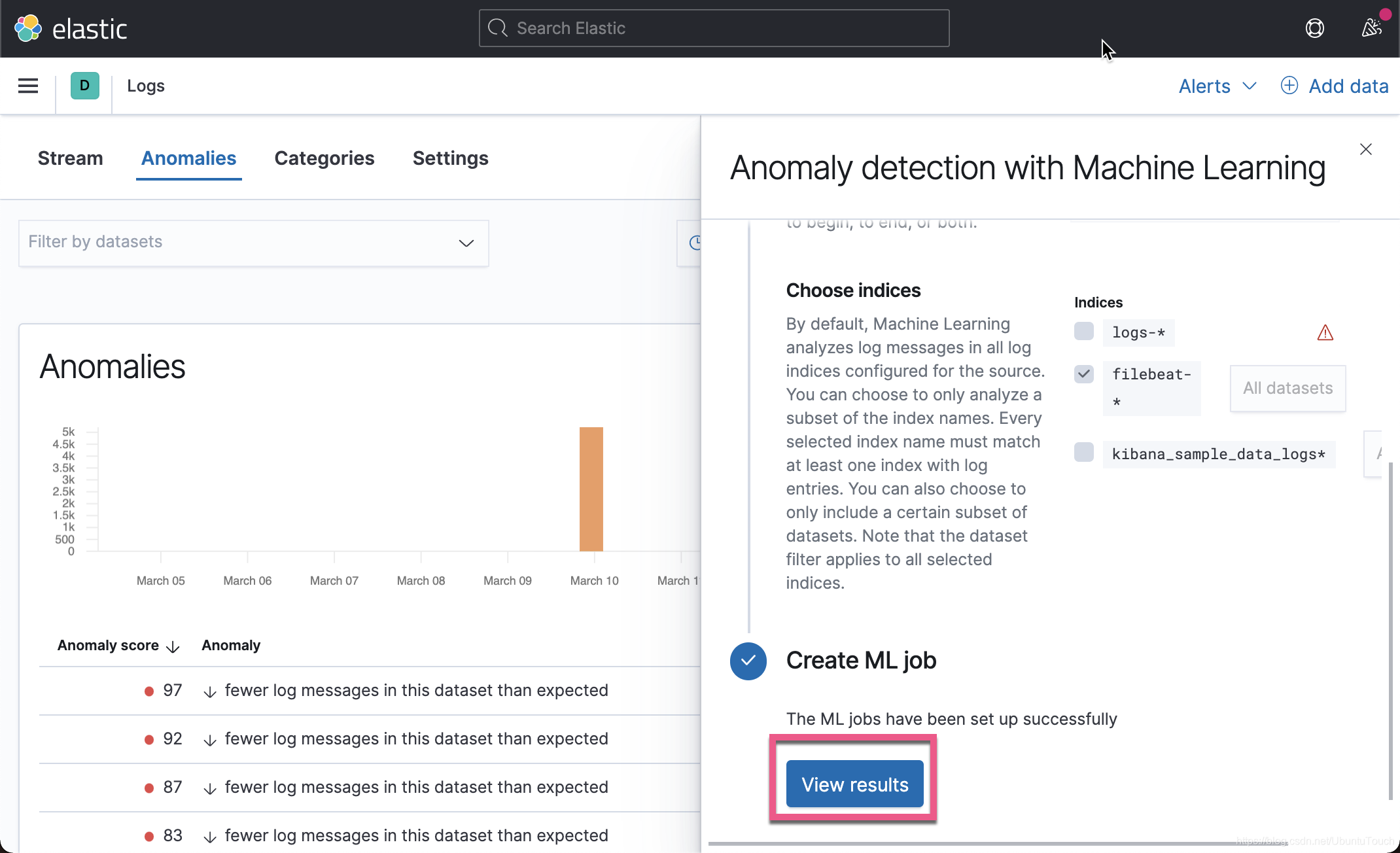Click the Add data plus icon

tap(1289, 86)
